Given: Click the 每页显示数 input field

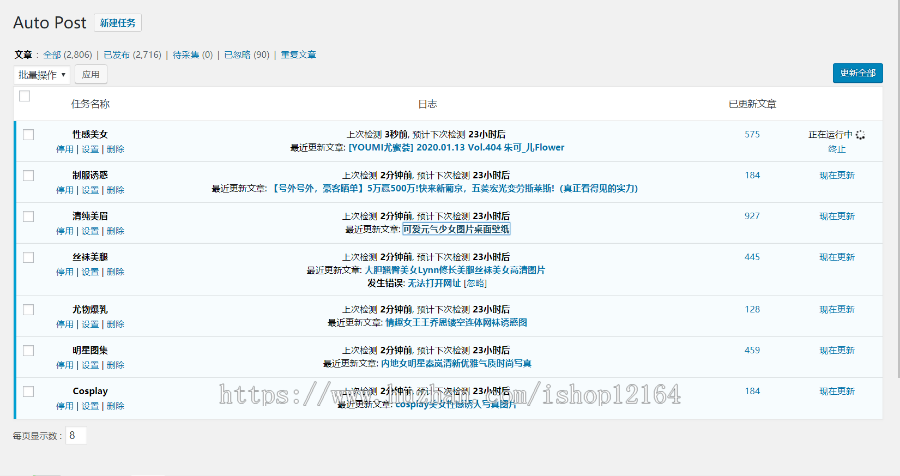Looking at the screenshot, I should (x=76, y=435).
